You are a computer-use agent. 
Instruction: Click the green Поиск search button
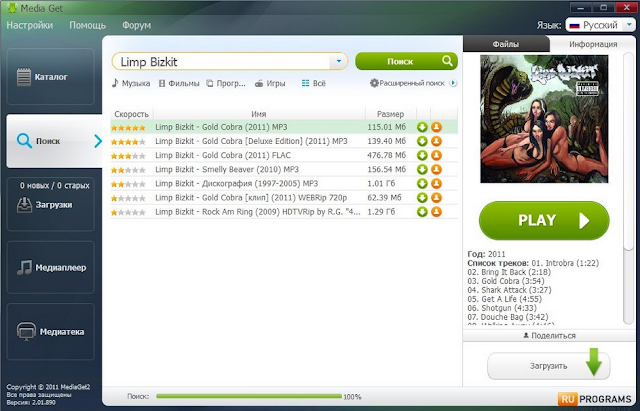point(407,61)
